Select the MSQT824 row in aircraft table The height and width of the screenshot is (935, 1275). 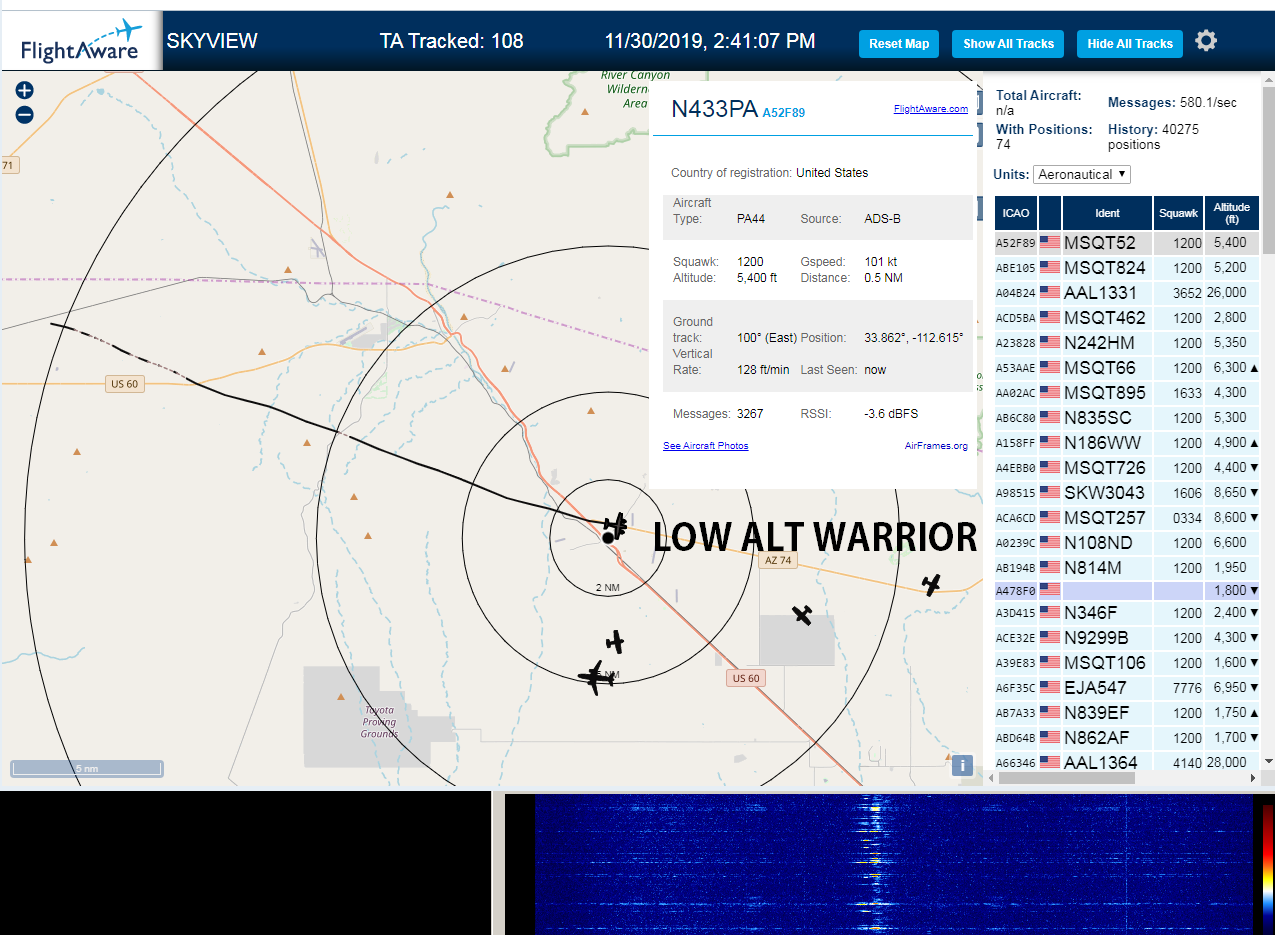point(1127,268)
